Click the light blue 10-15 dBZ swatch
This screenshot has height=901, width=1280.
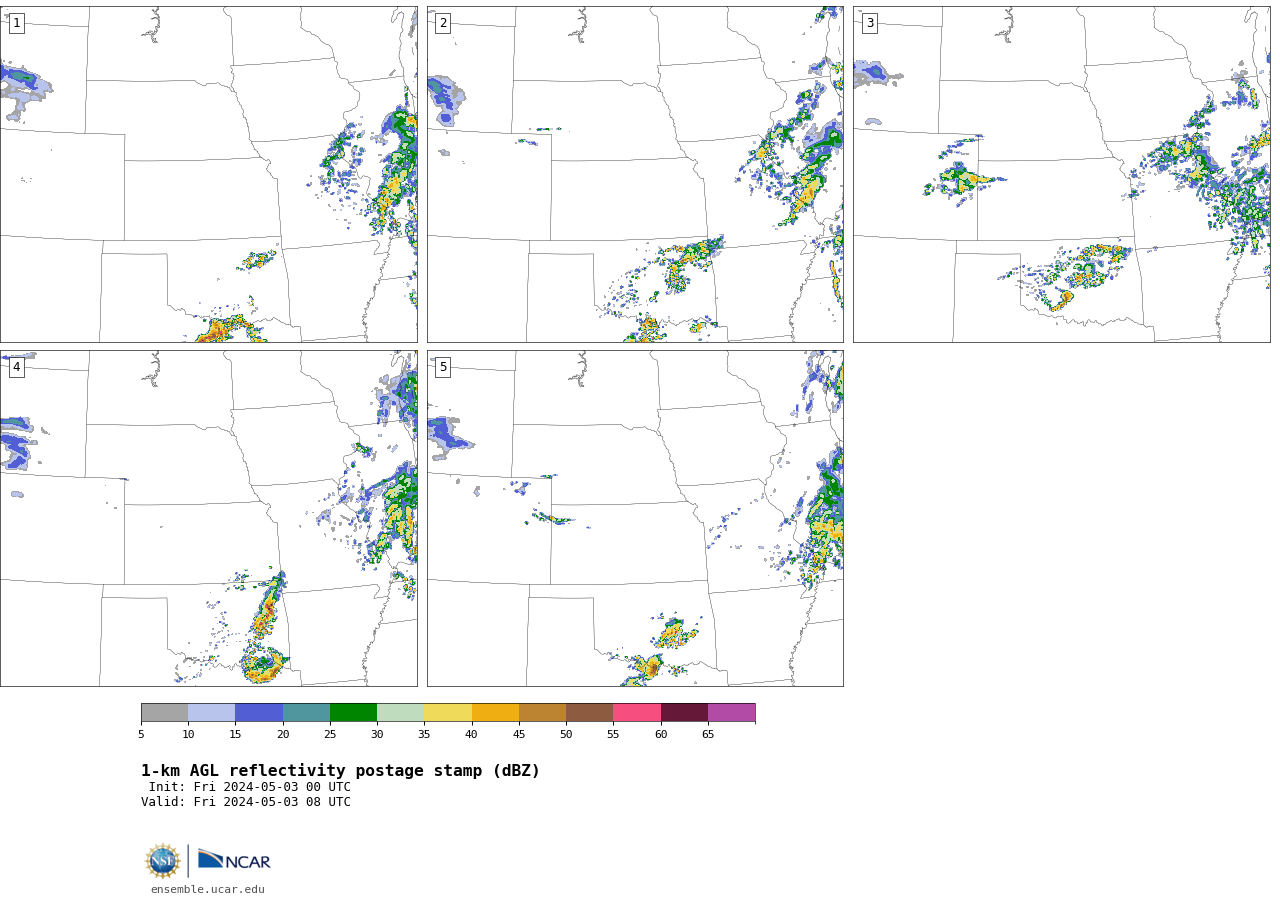(x=211, y=712)
